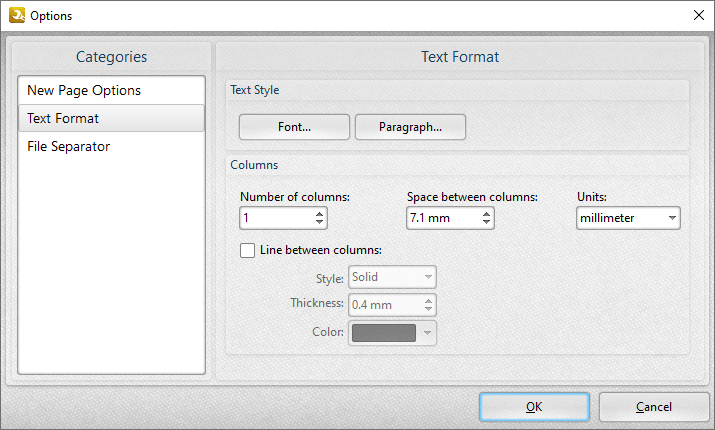Increase space between columns value
Screen dimensions: 715x430
tap(487, 213)
